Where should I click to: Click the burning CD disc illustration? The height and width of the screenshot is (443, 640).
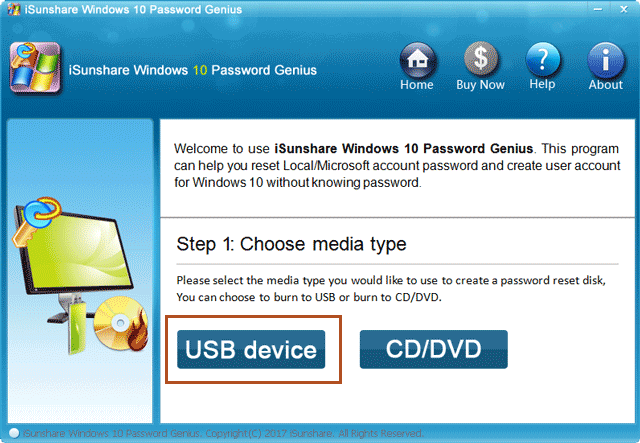[x=121, y=324]
